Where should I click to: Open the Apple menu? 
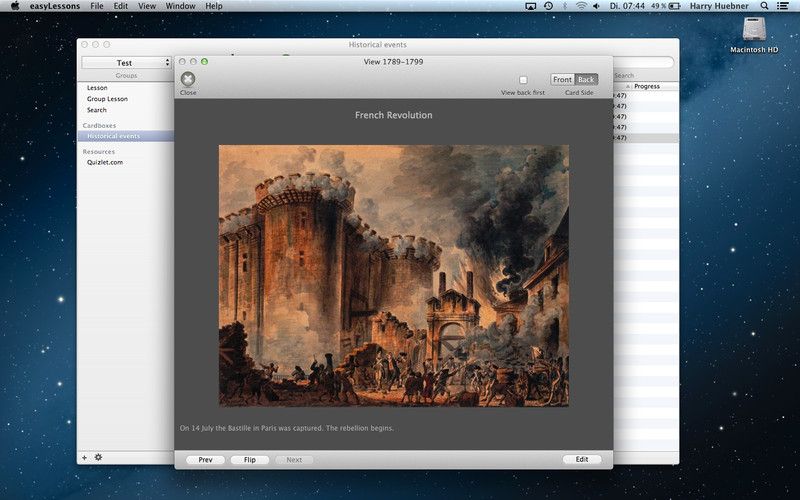(x=15, y=6)
